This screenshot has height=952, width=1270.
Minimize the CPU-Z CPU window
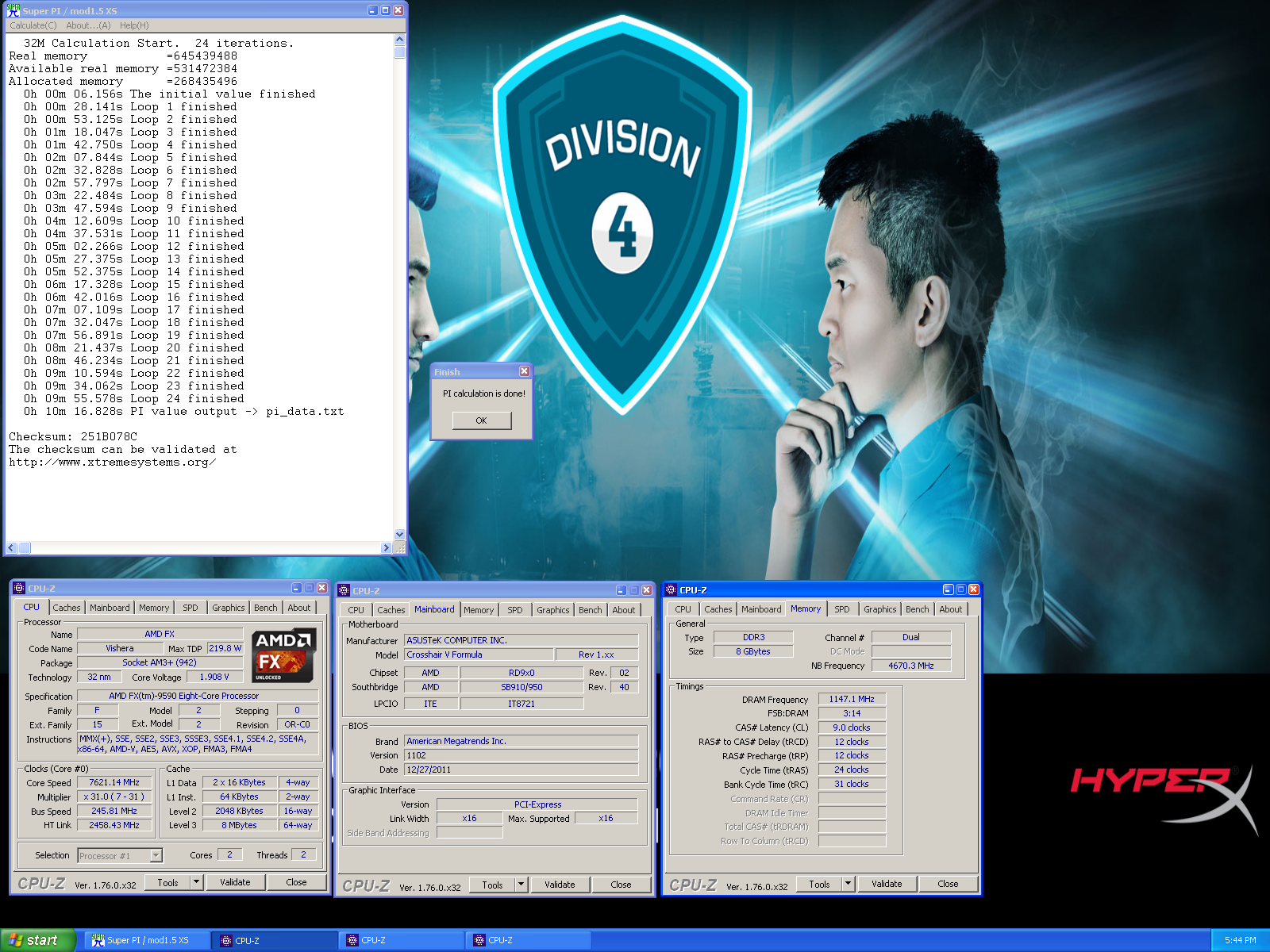tap(296, 588)
